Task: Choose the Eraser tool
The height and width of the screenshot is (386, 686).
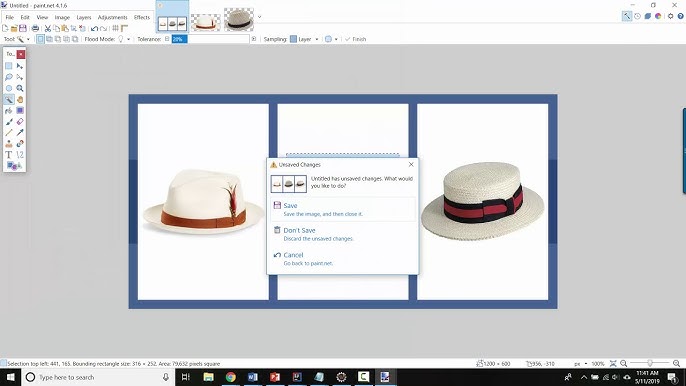Action: (20, 122)
